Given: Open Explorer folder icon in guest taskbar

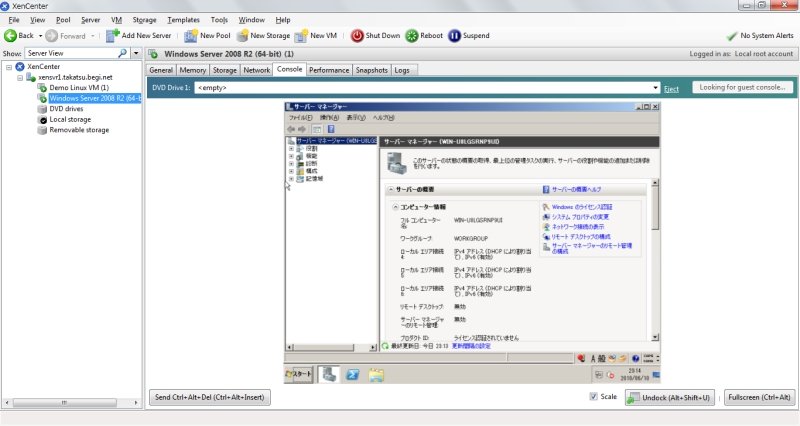Looking at the screenshot, I should coord(376,375).
